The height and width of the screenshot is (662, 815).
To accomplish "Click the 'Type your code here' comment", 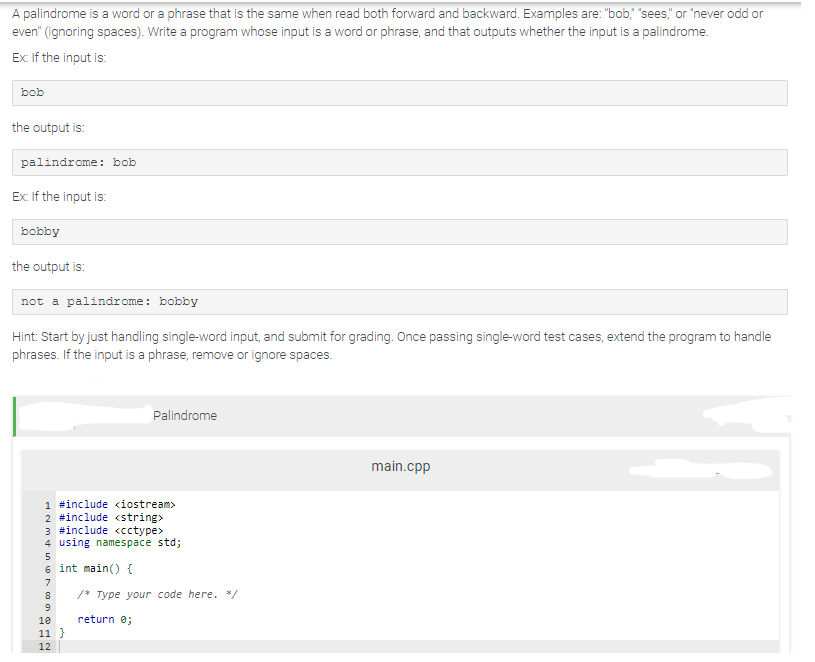I will (157, 594).
